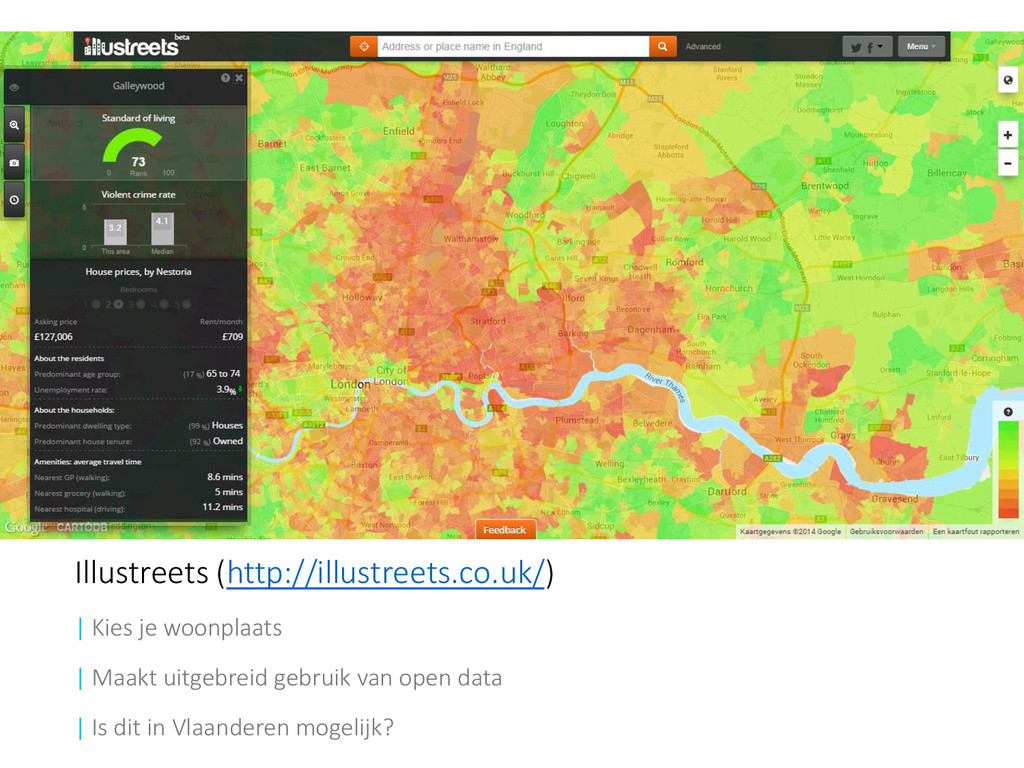Click the 'Brentwood' map label
1024x768 pixels.
pos(825,185)
